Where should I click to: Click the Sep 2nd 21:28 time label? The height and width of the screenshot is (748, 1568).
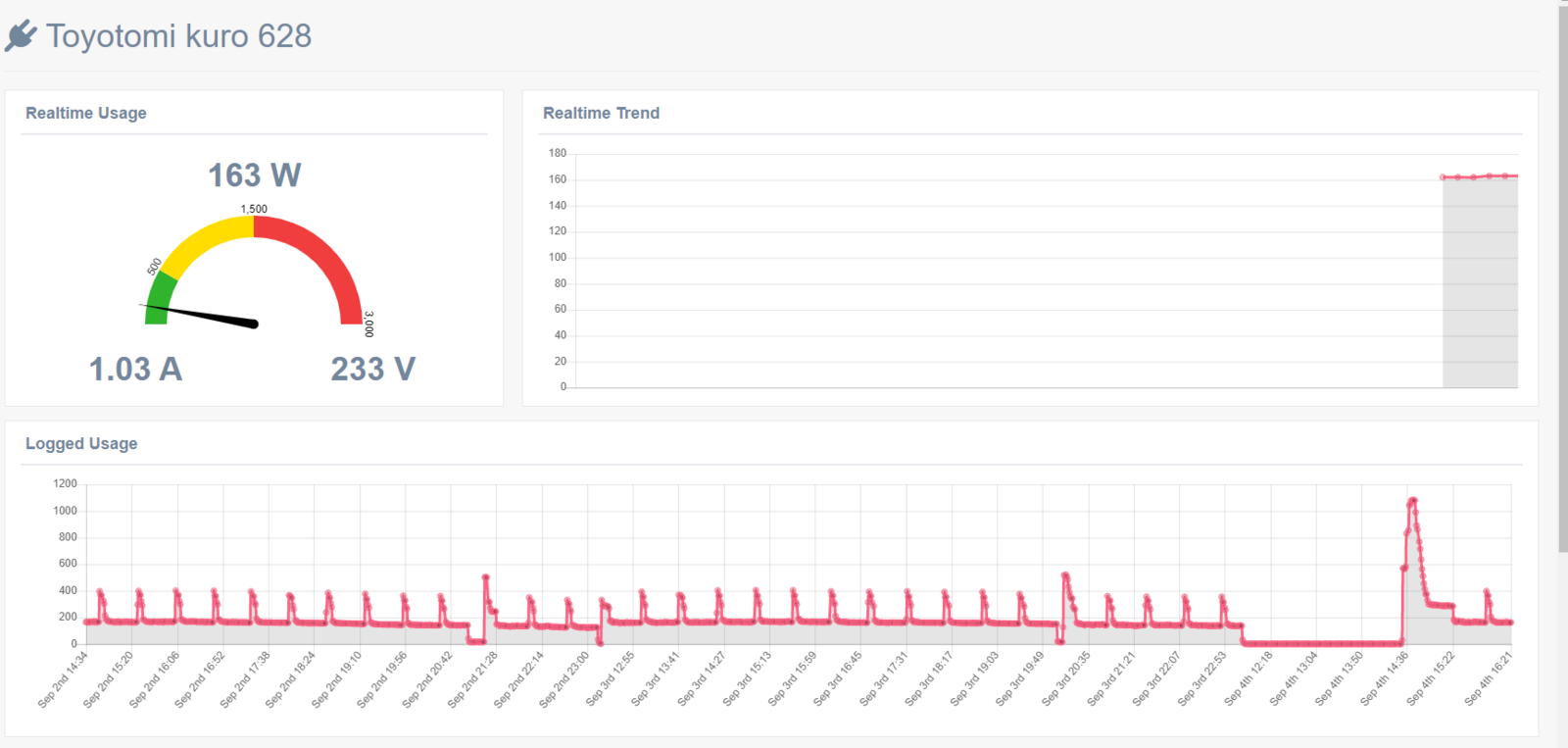click(472, 678)
